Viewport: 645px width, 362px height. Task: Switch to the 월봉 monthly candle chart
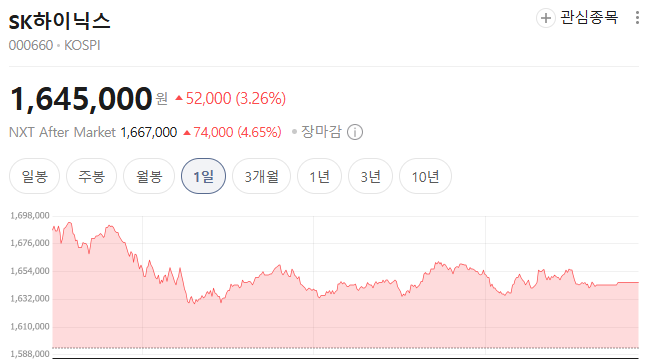[149, 176]
